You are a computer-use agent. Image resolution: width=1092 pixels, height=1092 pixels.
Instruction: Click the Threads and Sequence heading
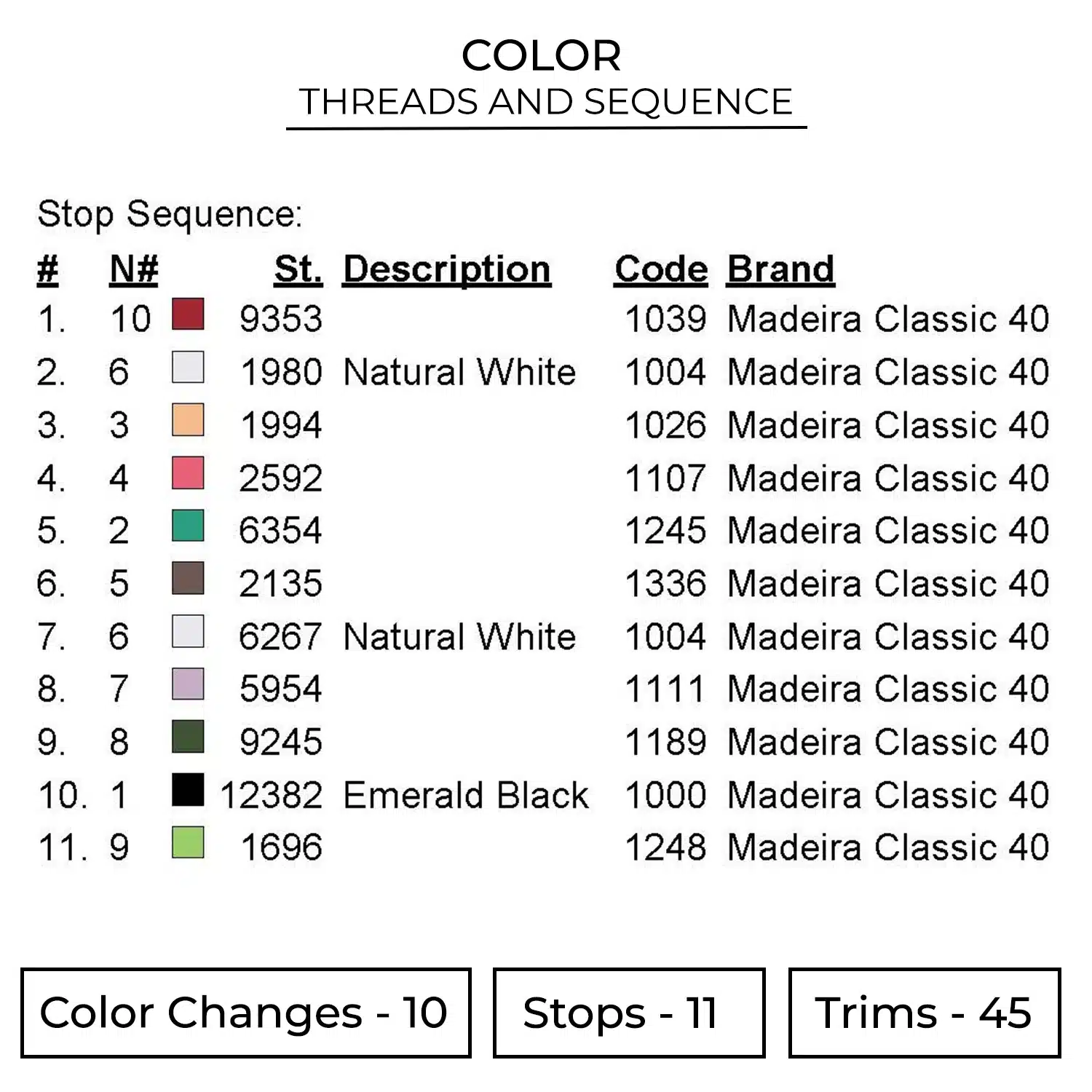point(545,102)
